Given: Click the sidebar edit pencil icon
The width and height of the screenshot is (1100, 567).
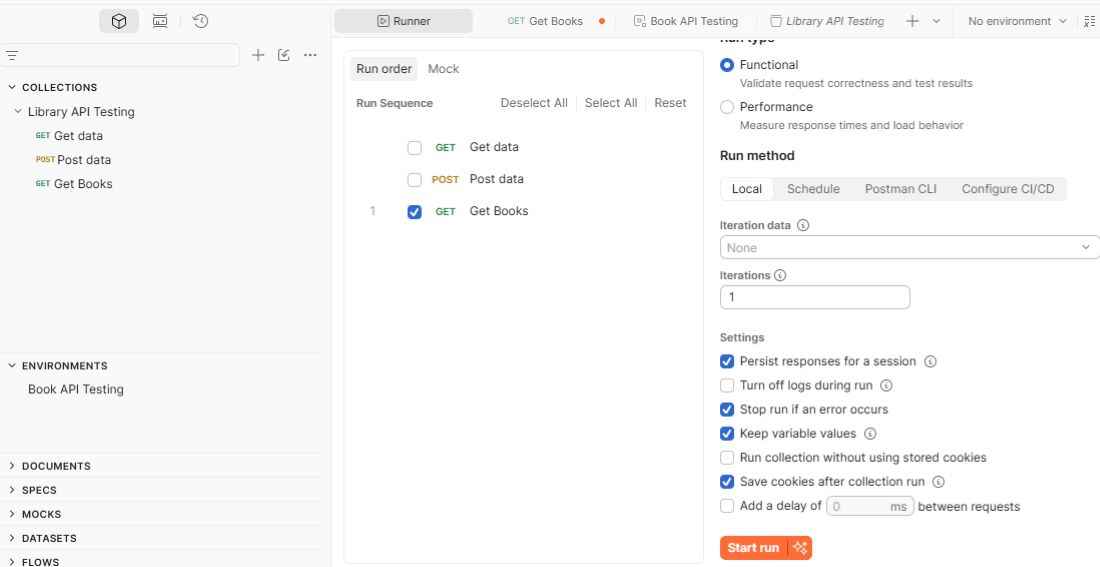Looking at the screenshot, I should coord(284,55).
